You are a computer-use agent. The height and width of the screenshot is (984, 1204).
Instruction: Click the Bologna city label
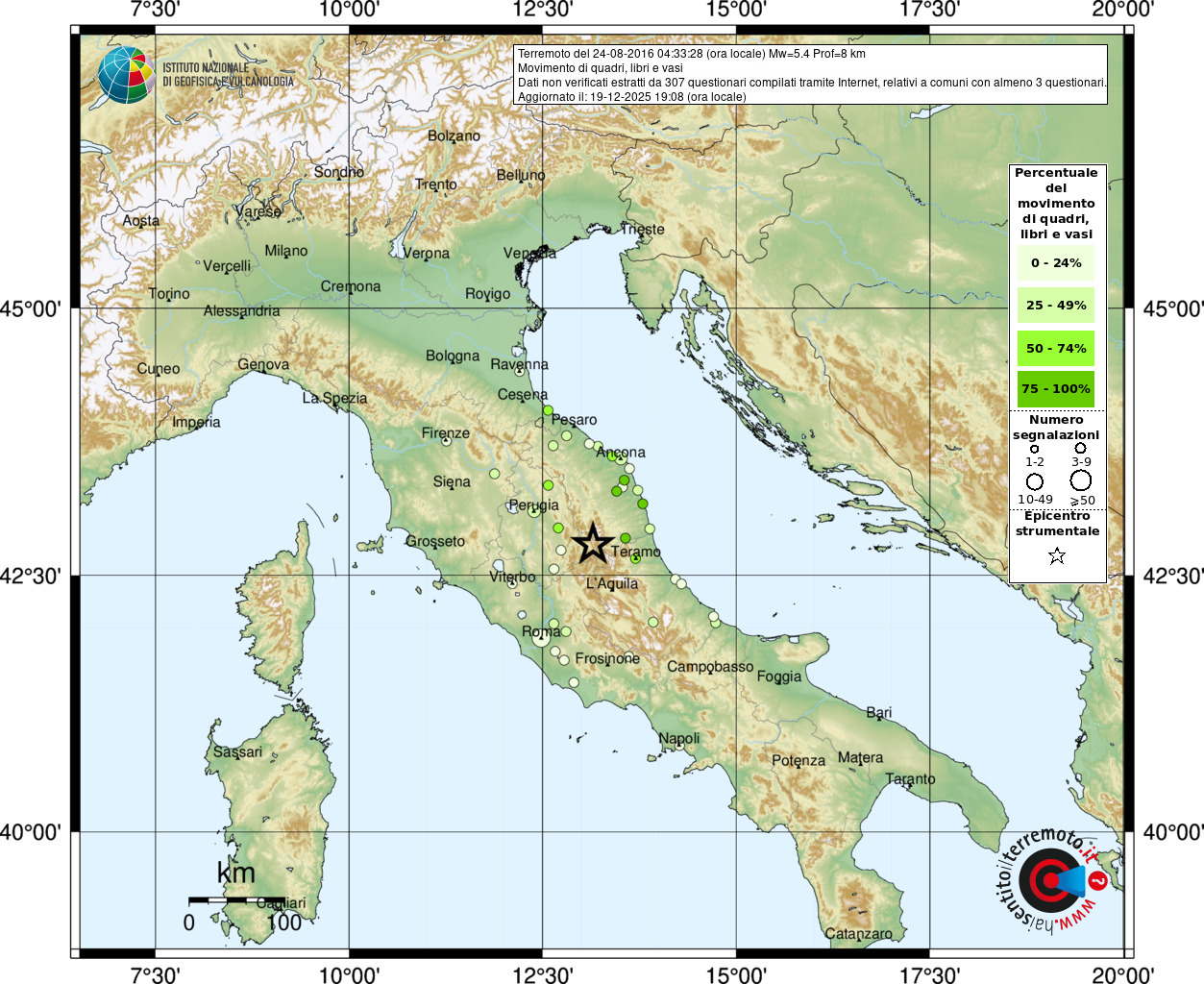[453, 356]
